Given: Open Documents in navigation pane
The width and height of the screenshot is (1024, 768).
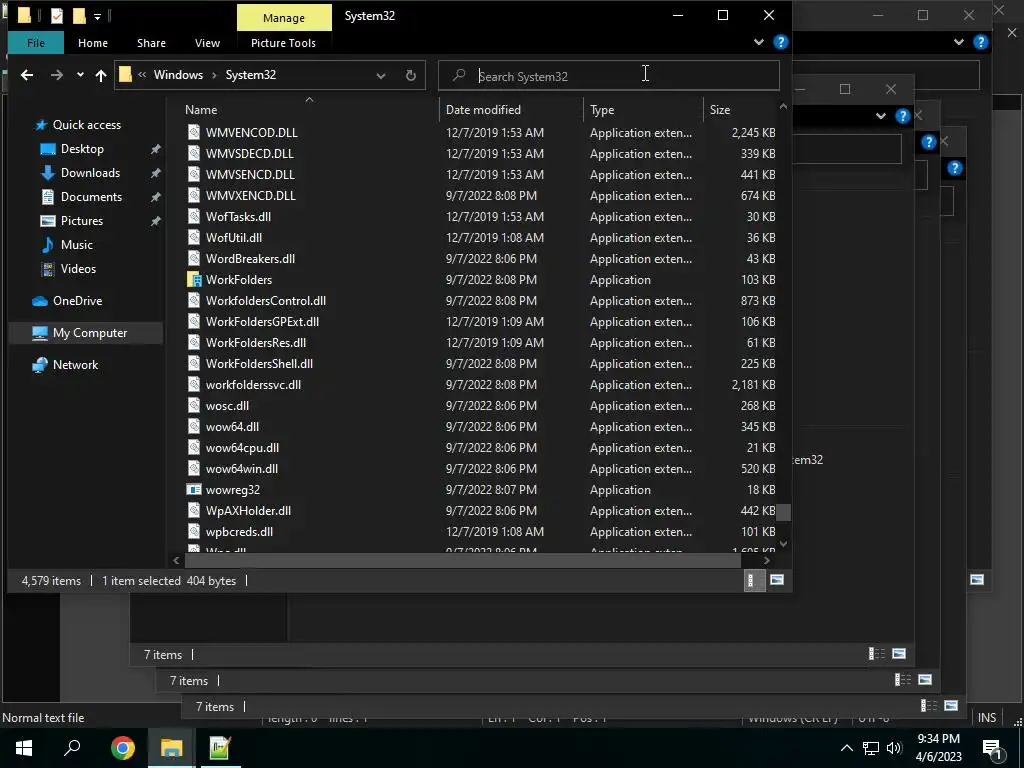Looking at the screenshot, I should coord(91,197).
